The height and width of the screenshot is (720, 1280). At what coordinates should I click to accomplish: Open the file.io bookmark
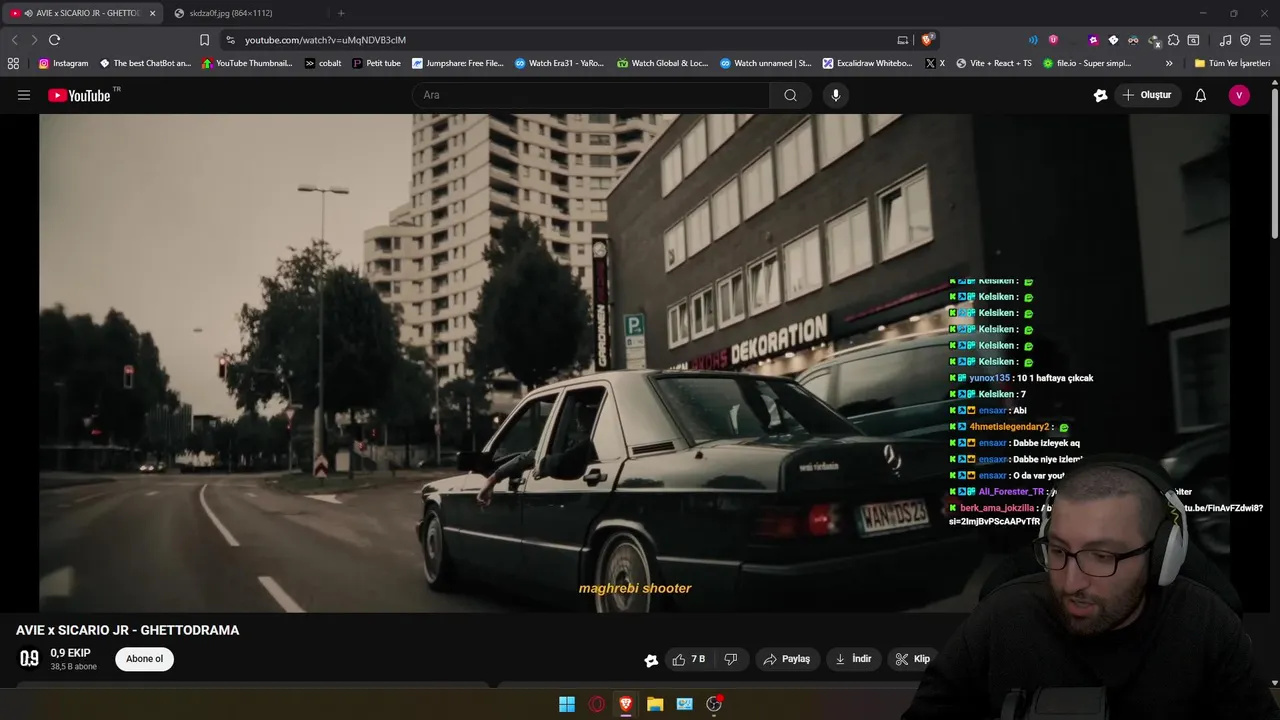[x=1087, y=63]
